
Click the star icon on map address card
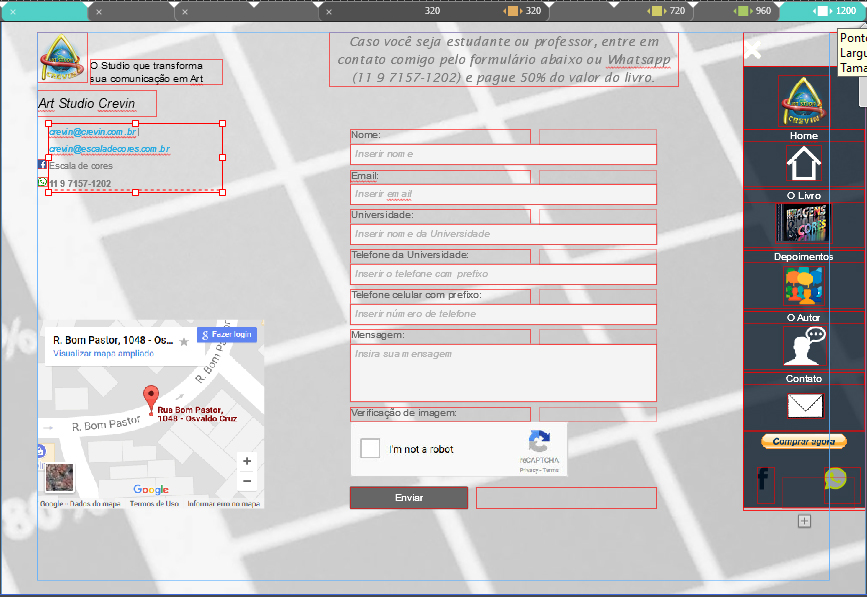click(184, 342)
